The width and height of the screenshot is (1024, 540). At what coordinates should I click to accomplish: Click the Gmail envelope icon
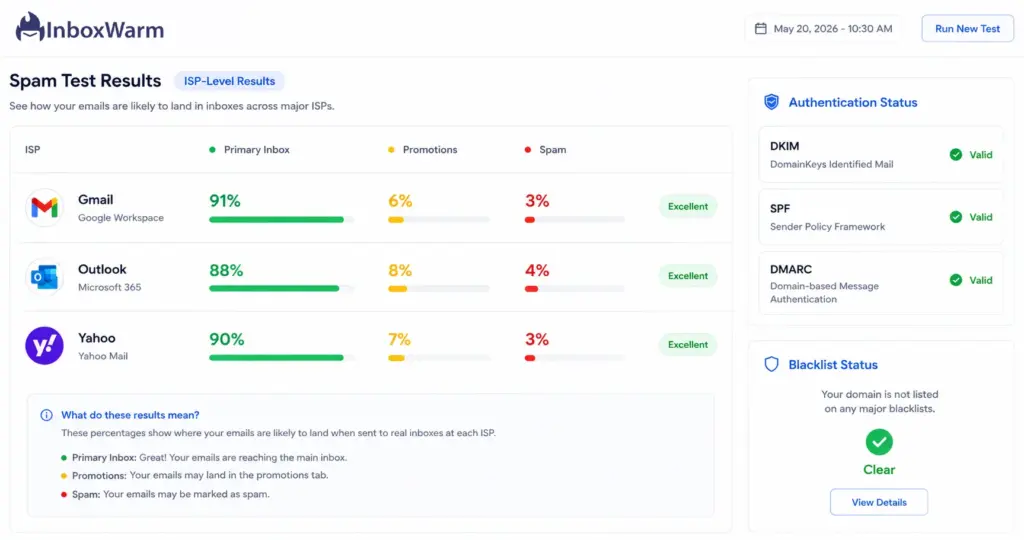(x=44, y=208)
